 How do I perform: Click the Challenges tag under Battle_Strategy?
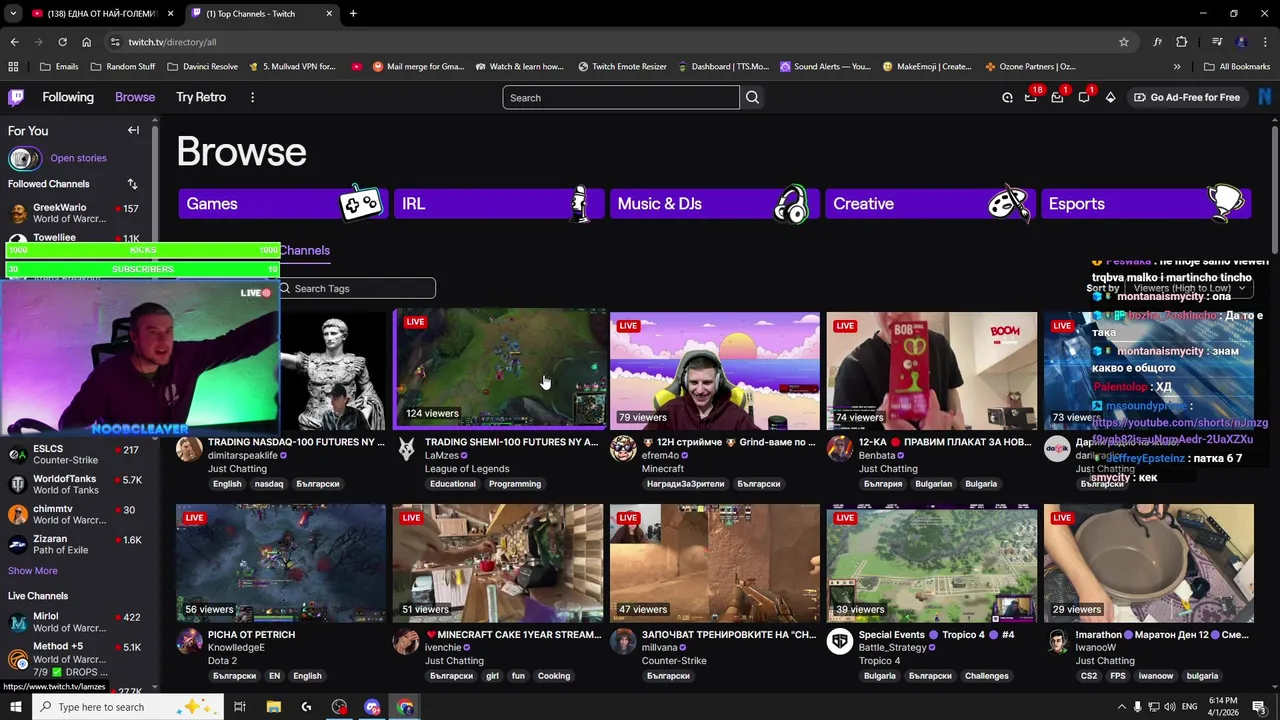987,676
